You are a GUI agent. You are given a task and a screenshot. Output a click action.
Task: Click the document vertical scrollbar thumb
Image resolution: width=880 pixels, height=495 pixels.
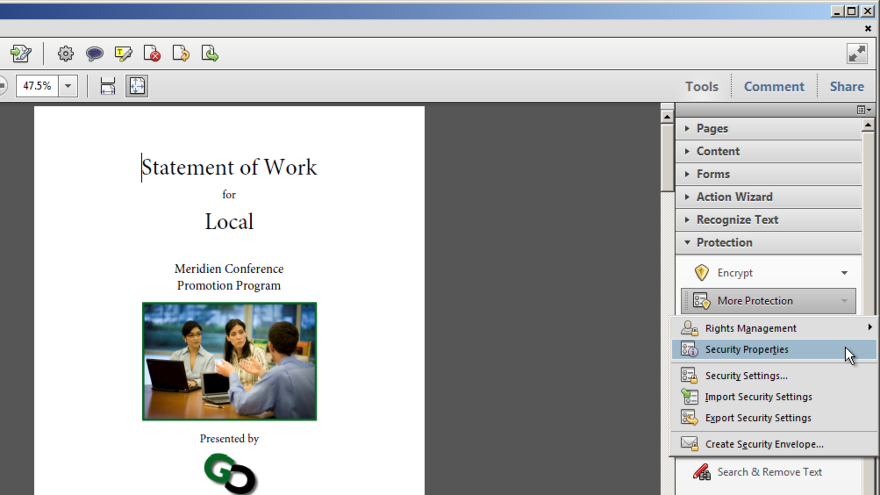click(667, 158)
